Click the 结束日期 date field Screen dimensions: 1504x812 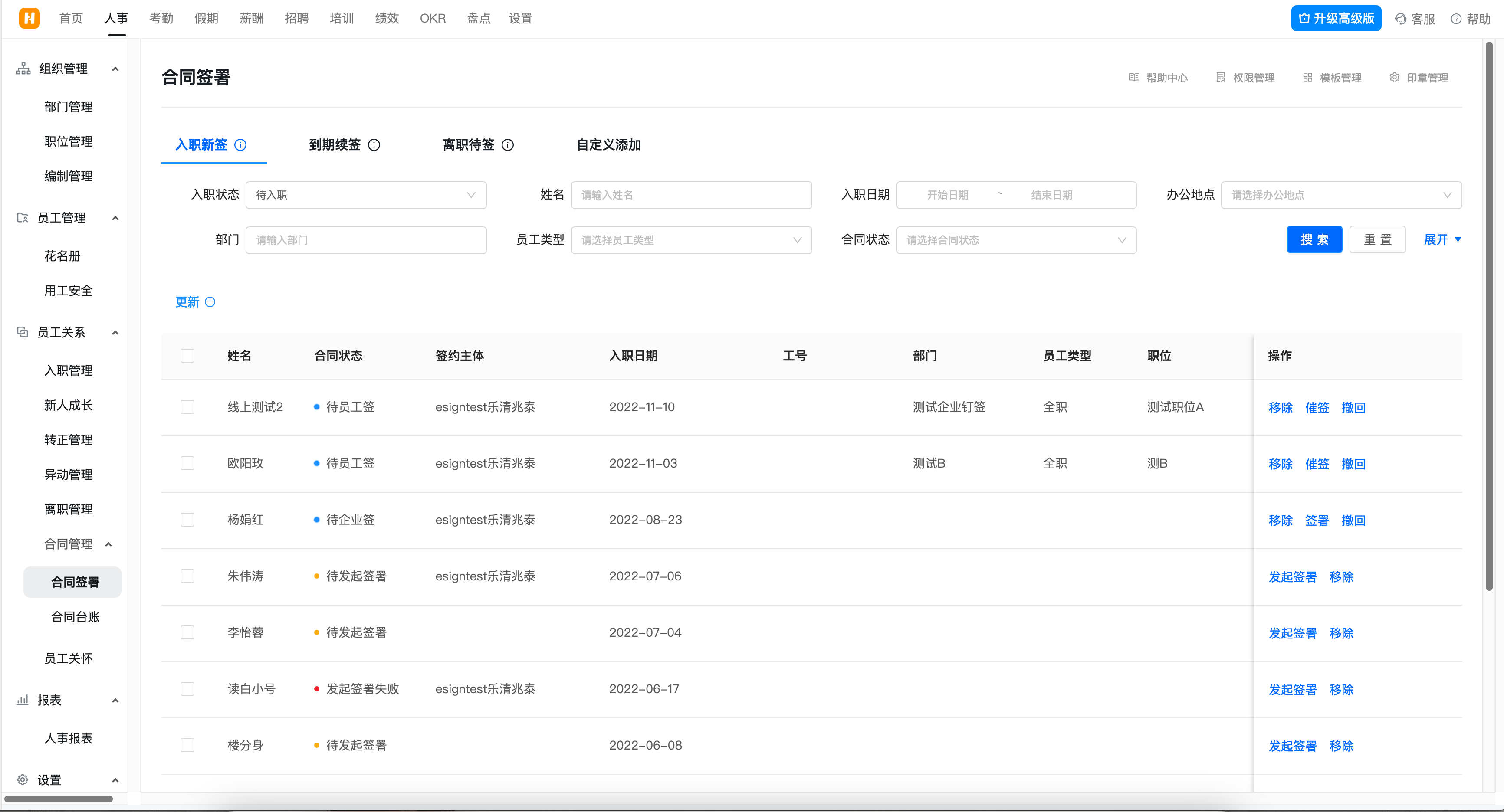tap(1051, 195)
